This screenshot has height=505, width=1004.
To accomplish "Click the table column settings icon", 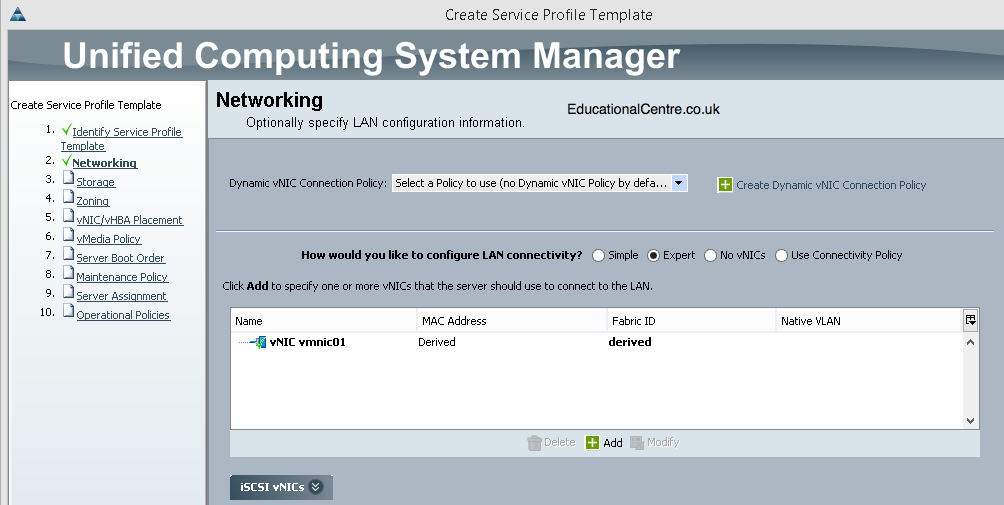I will [x=971, y=321].
